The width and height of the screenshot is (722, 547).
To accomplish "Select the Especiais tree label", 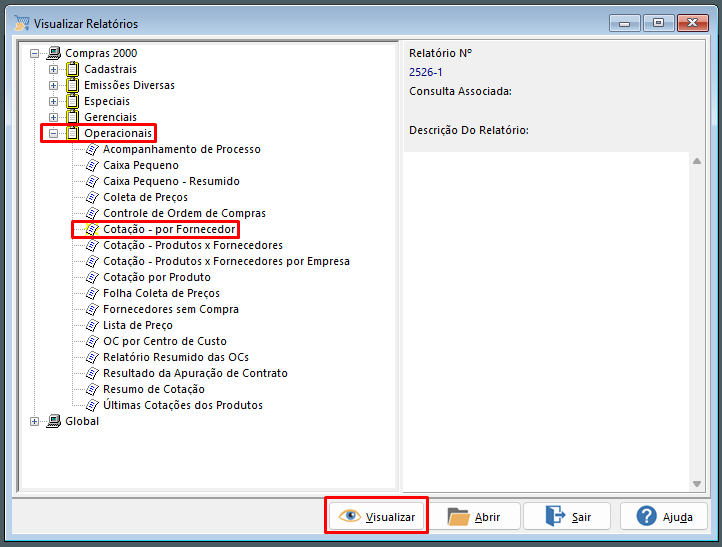I will [106, 101].
